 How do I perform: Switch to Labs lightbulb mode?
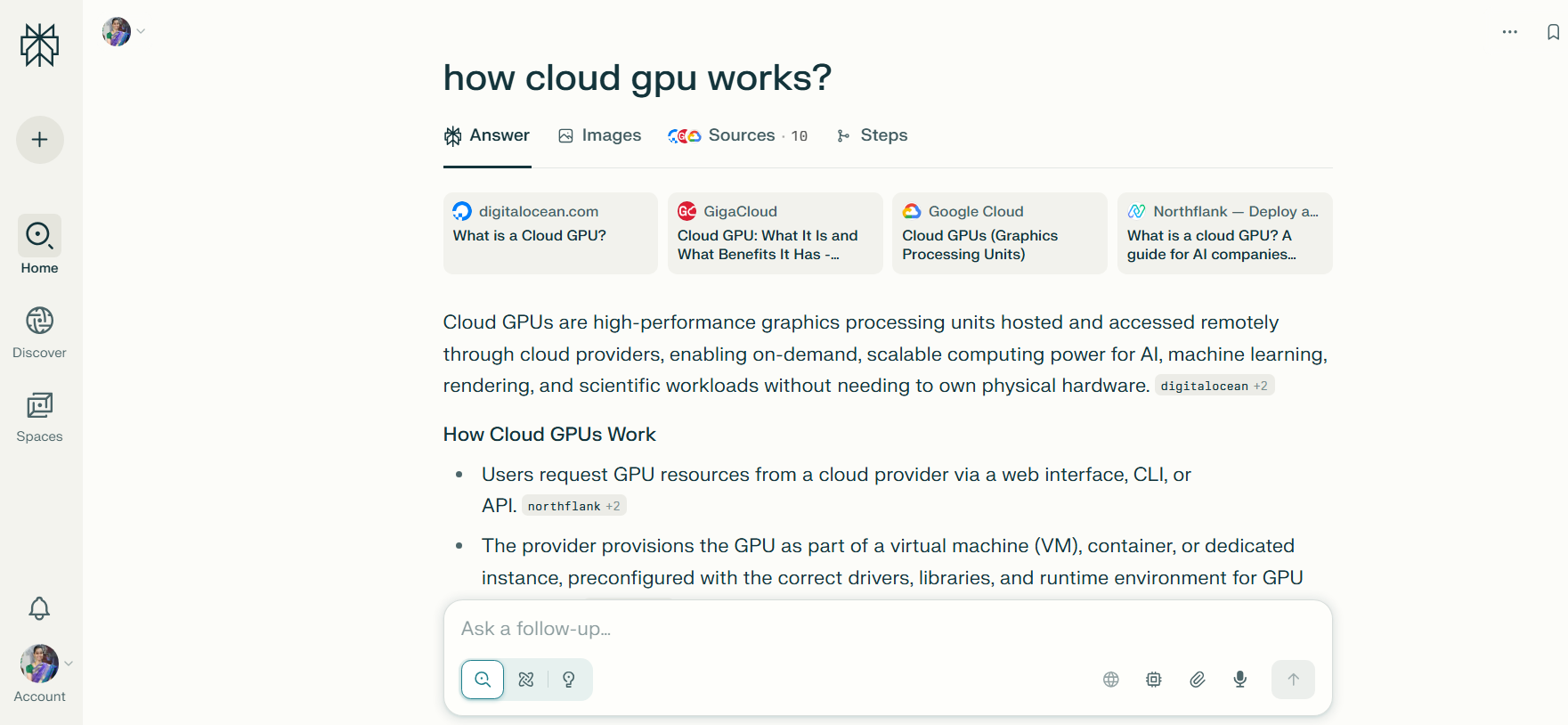point(569,680)
